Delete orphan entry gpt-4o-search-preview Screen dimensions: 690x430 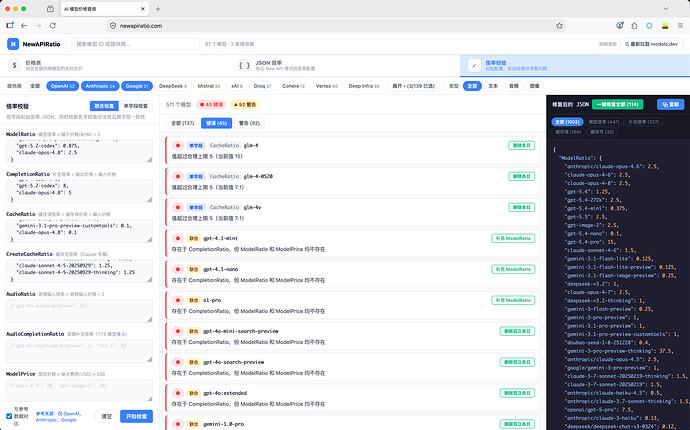[517, 362]
